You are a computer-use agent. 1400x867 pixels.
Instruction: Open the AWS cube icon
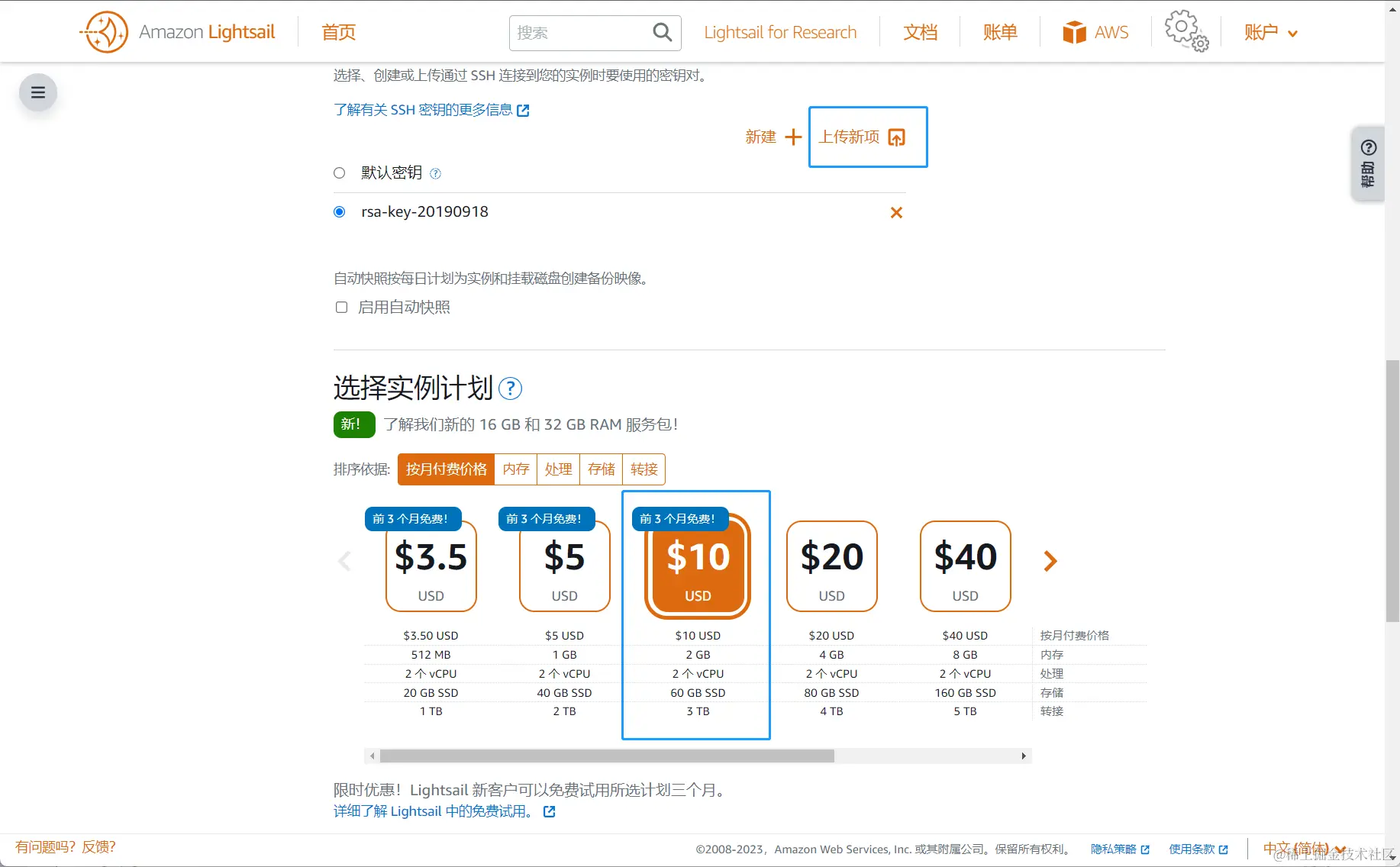click(x=1074, y=32)
